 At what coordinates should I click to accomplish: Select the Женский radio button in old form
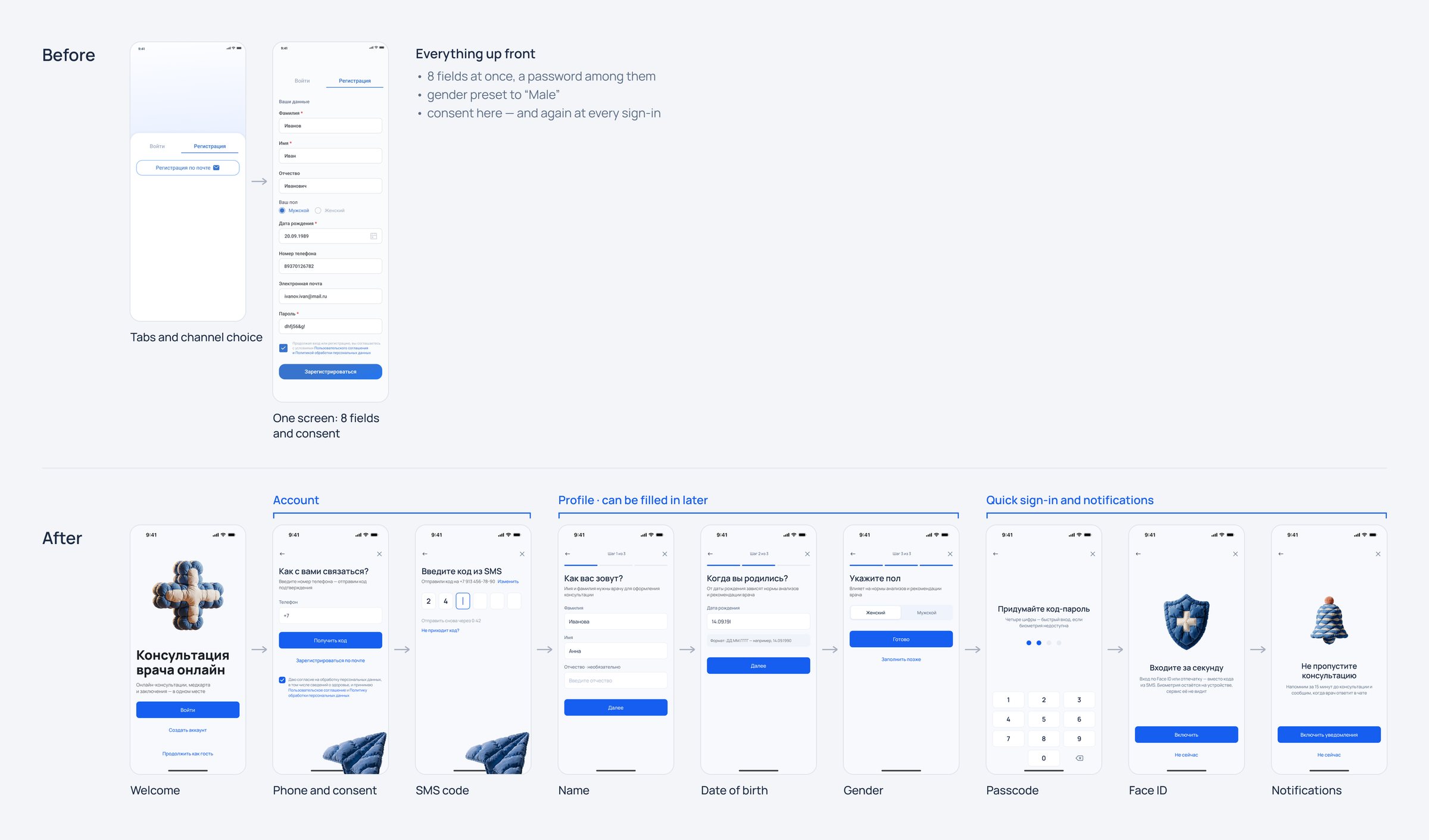coord(318,211)
